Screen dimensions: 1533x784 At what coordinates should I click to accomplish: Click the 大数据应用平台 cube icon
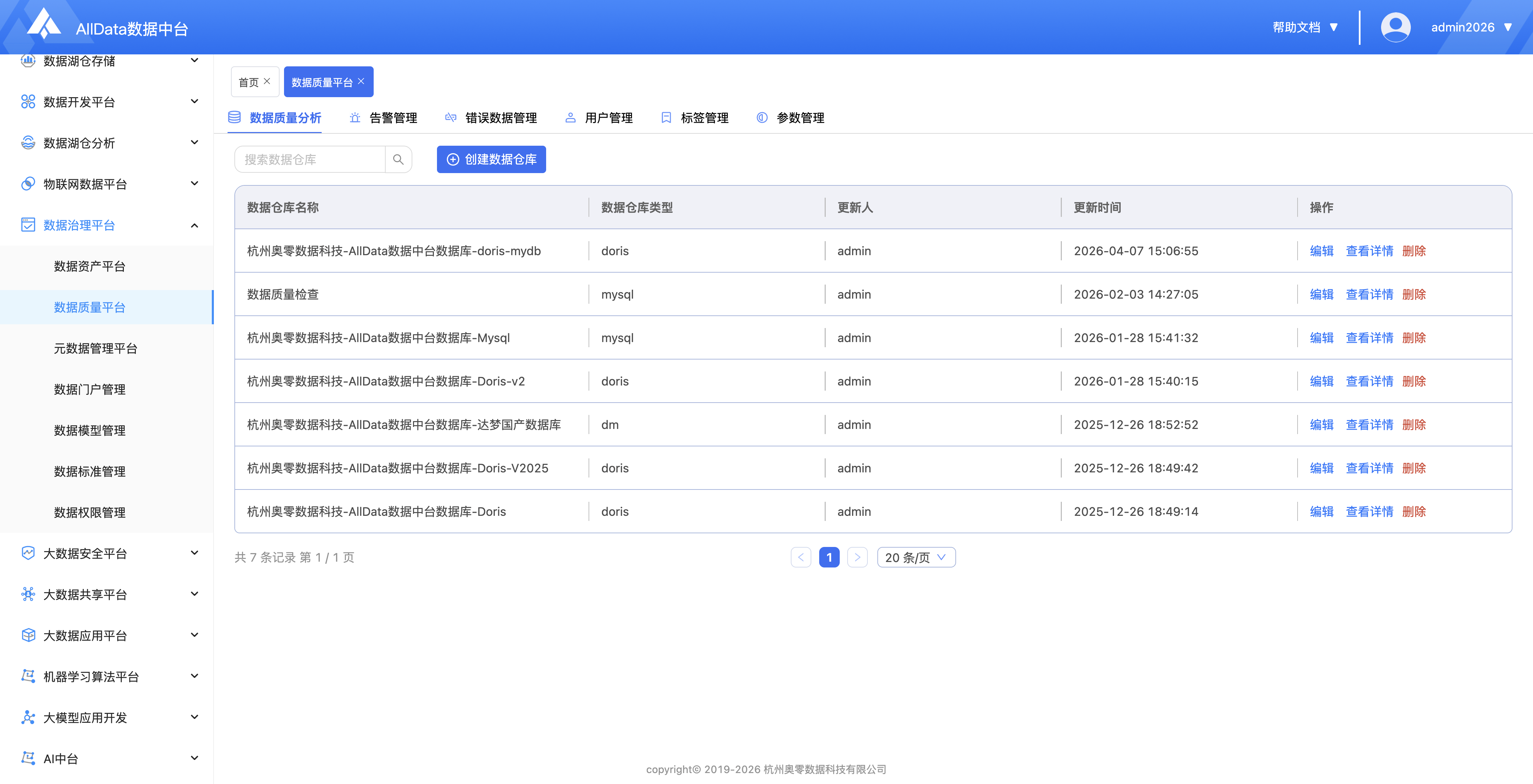[28, 635]
